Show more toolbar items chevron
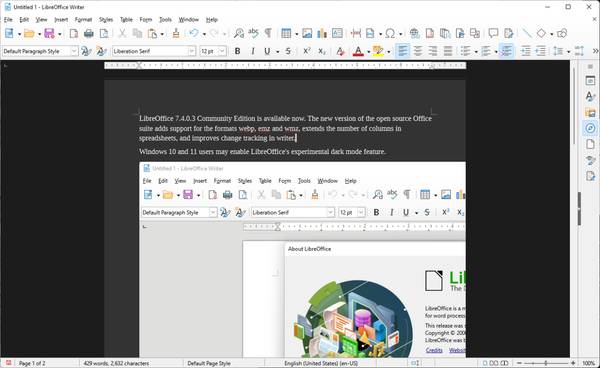Viewport: 600px width, 368px height. [x=595, y=51]
